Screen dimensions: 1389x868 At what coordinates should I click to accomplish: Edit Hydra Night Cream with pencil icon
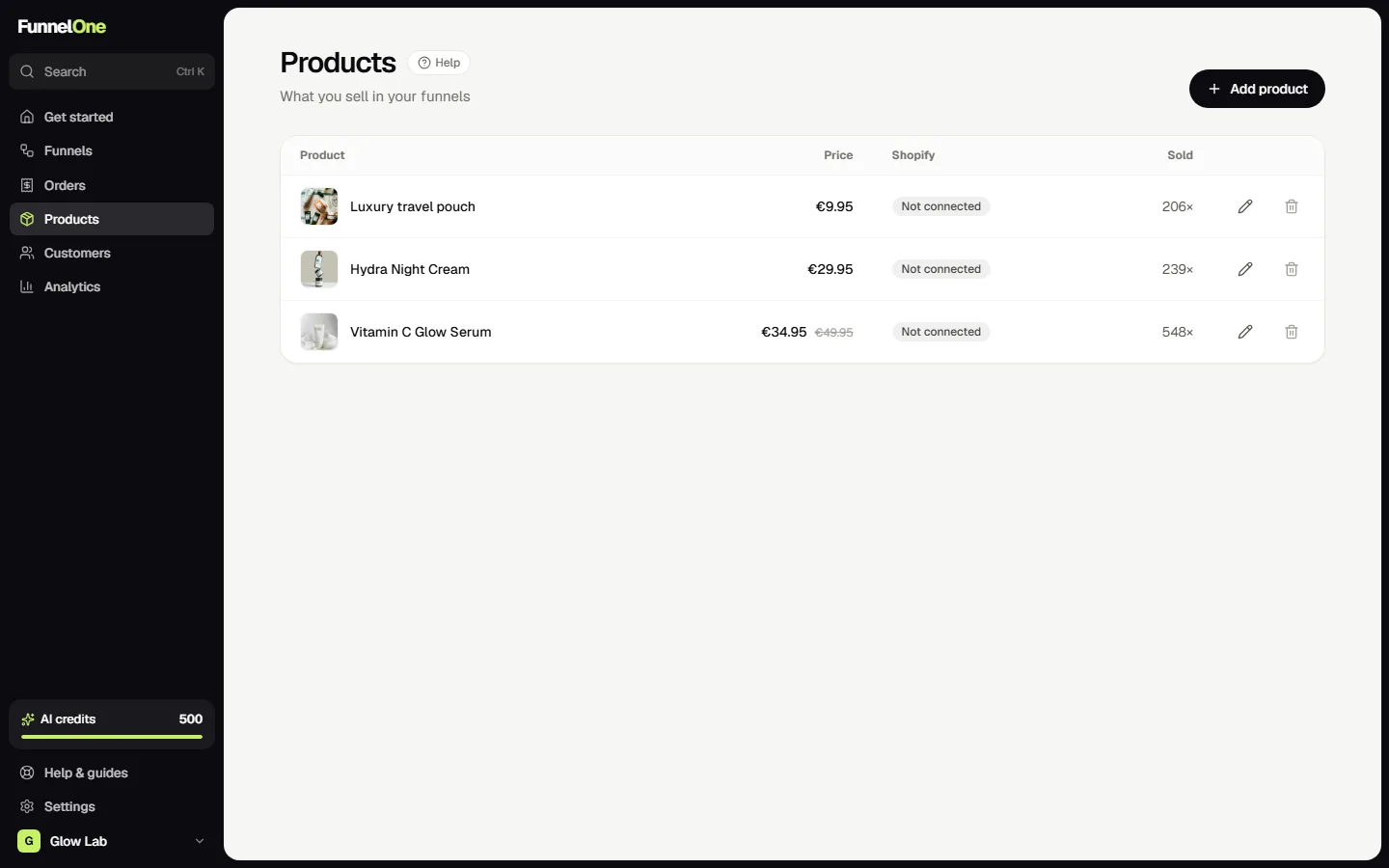[x=1245, y=269]
